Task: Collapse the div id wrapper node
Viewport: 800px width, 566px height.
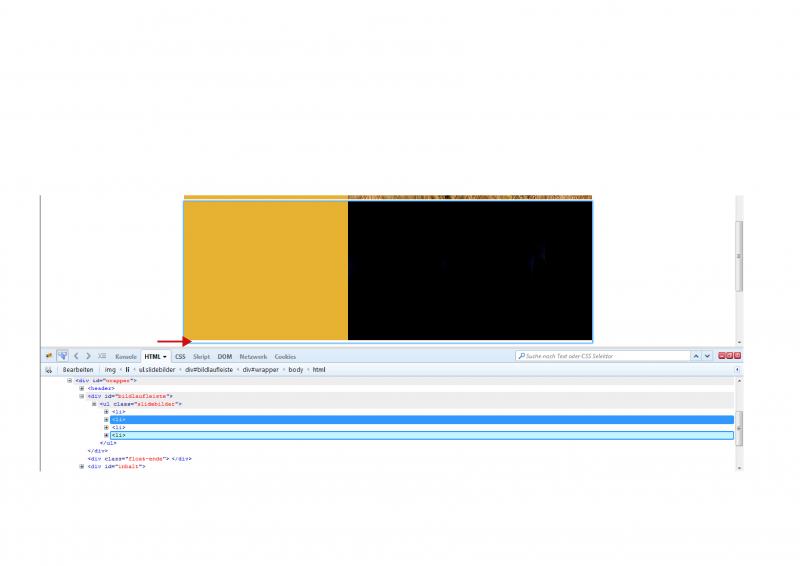Action: [70, 381]
